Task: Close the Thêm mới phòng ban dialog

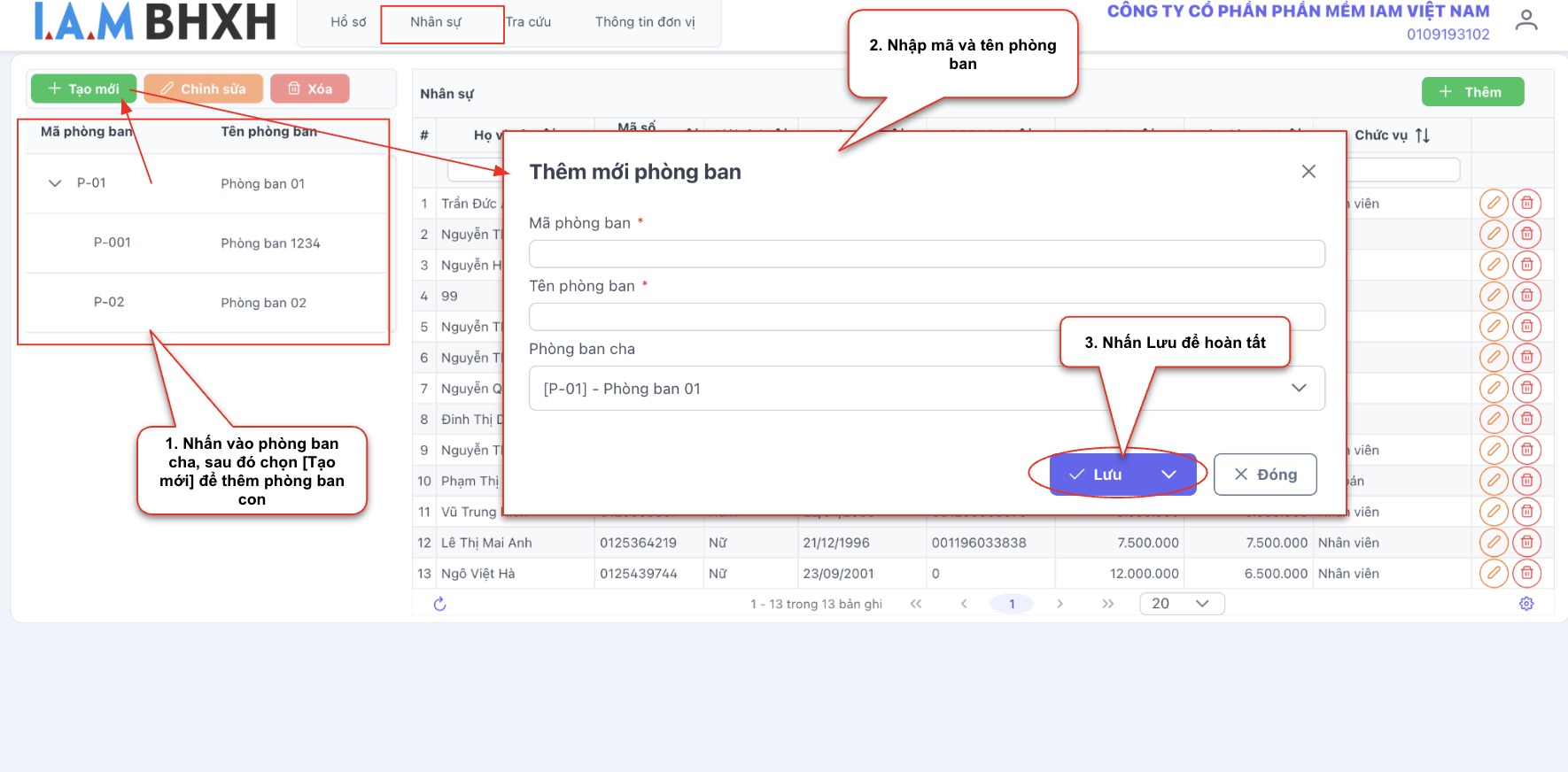Action: pos(1308,172)
